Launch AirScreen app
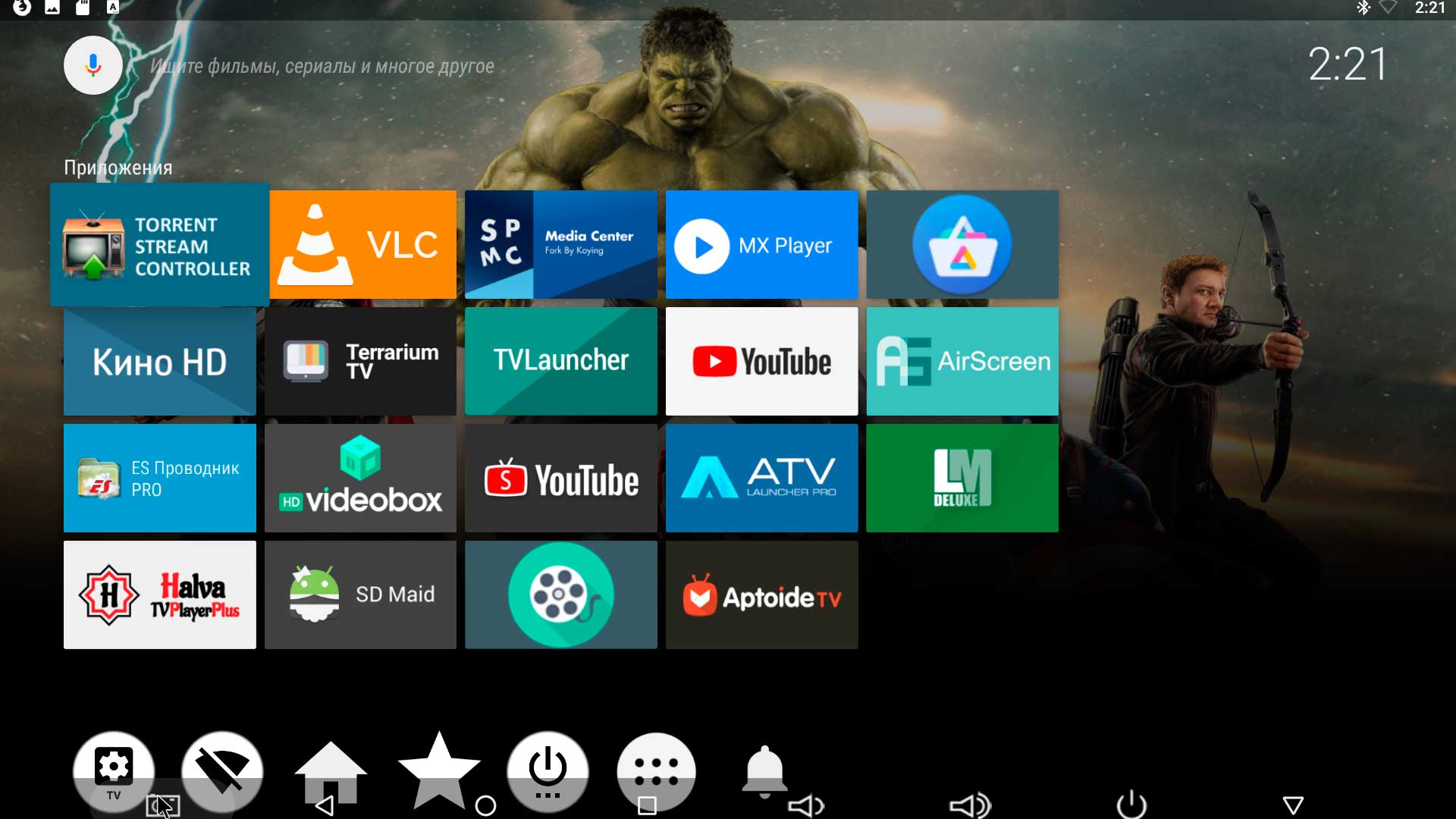The height and width of the screenshot is (819, 1456). pyautogui.click(x=961, y=360)
